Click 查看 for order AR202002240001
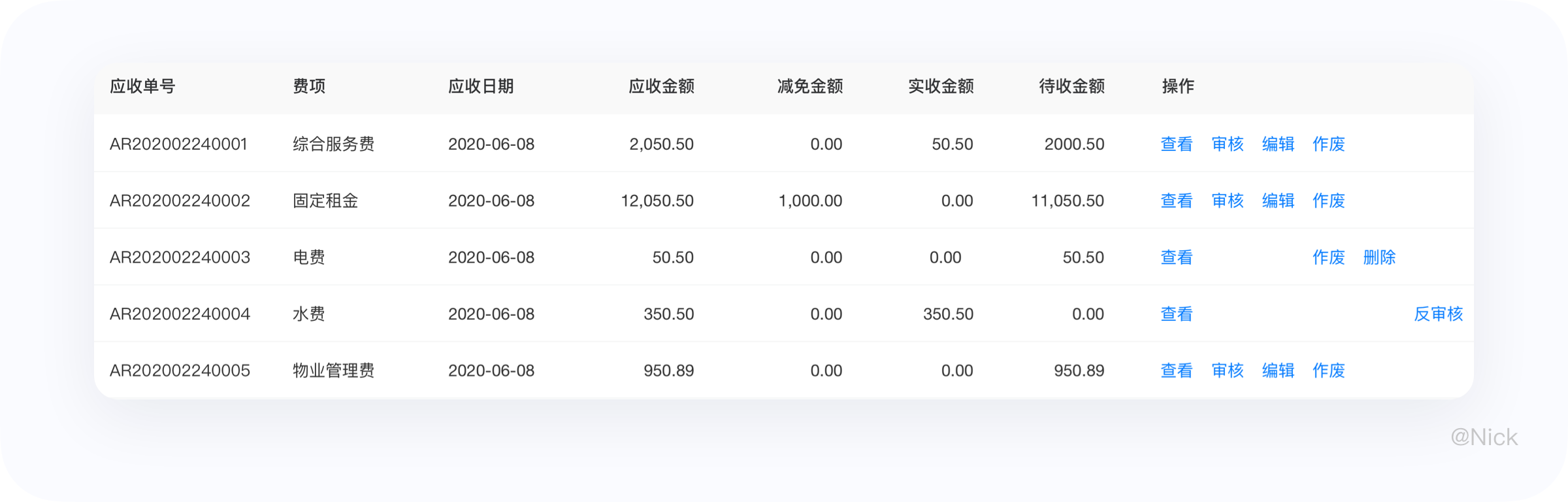This screenshot has width=1568, height=502. 1177,144
